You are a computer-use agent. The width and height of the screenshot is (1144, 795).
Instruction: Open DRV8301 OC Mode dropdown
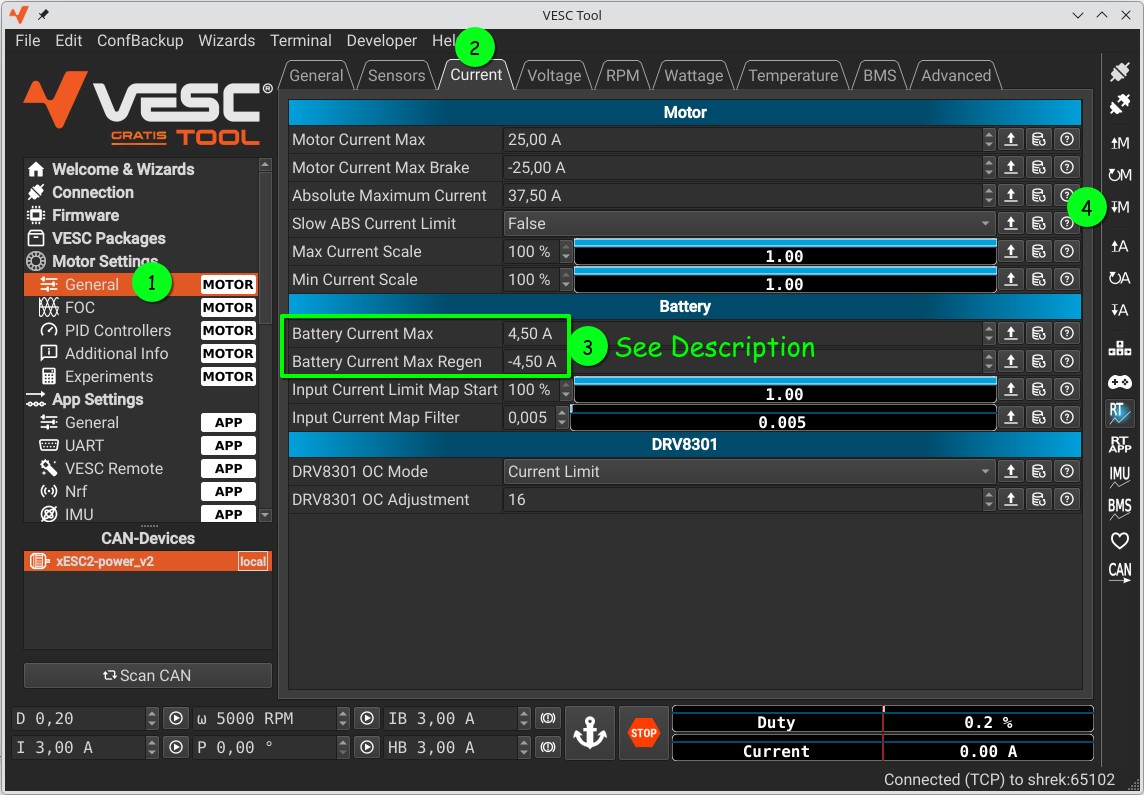point(749,472)
